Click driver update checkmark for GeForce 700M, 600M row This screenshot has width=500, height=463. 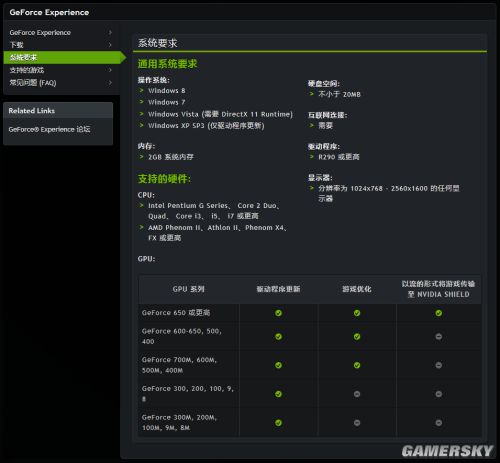(278, 365)
